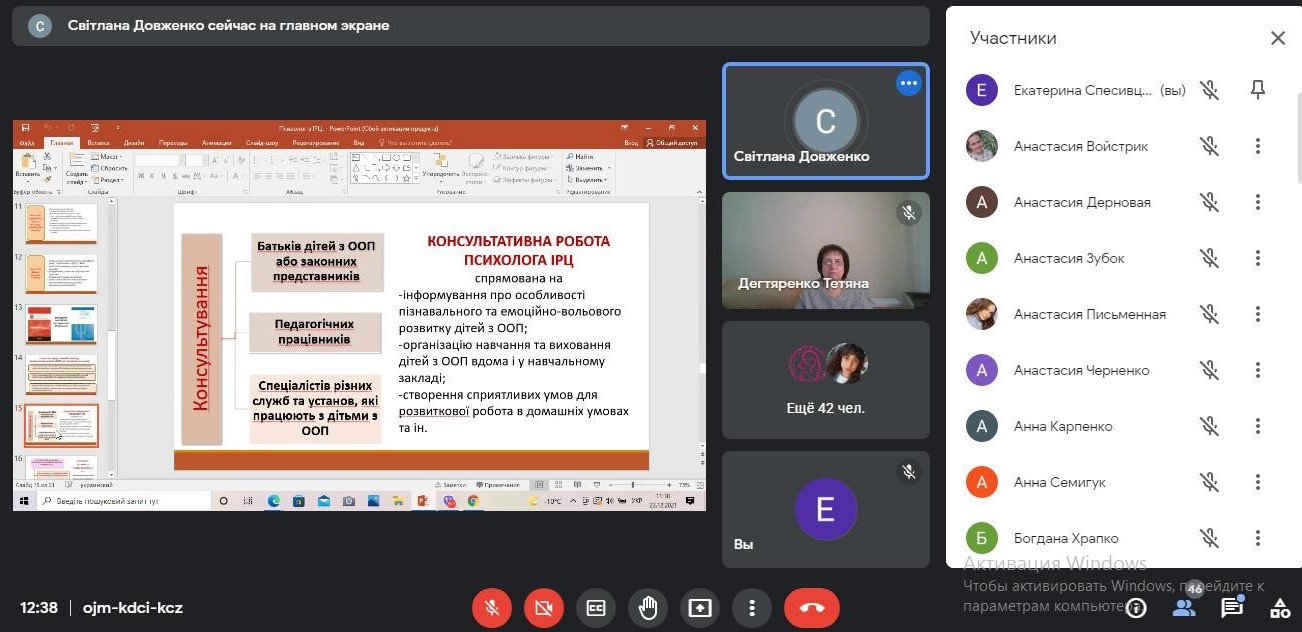This screenshot has width=1302, height=632.
Task: Toggle the microphone in the call bar
Action: (492, 608)
